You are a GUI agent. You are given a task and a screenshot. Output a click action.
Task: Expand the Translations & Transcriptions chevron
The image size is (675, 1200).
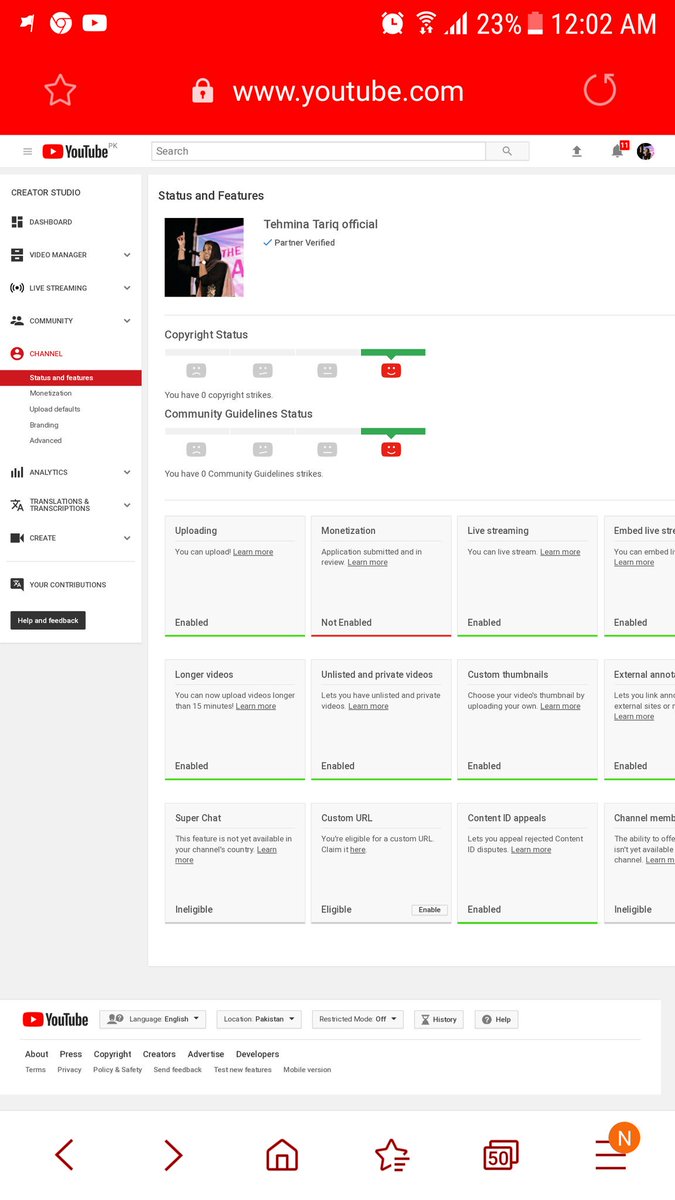pyautogui.click(x=127, y=505)
